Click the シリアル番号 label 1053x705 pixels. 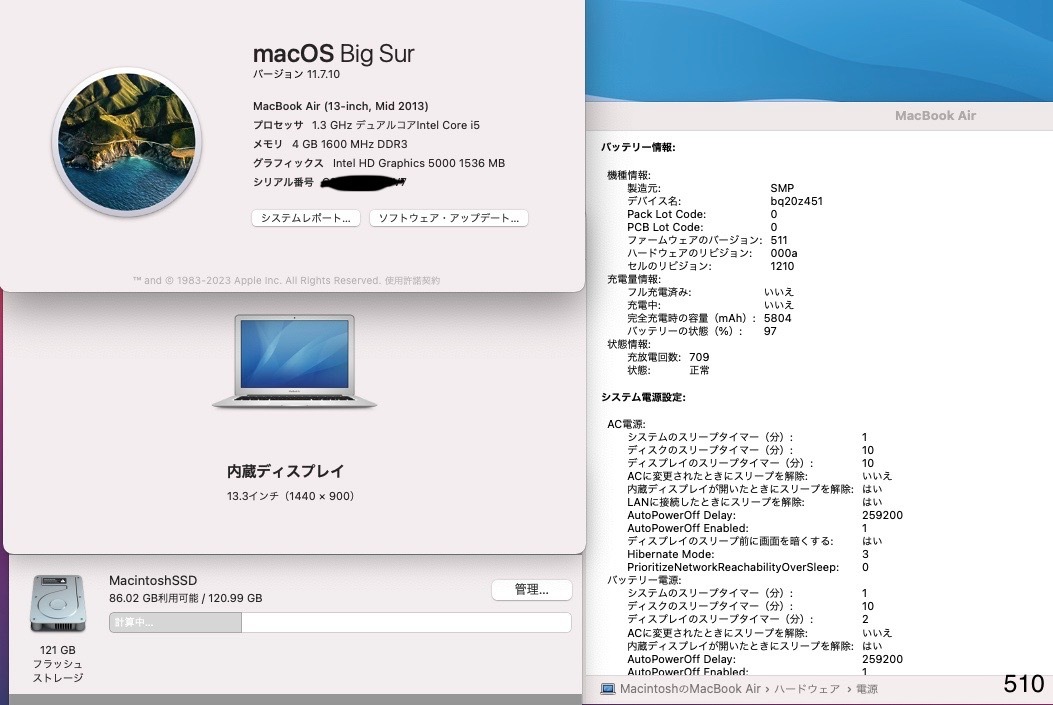(x=283, y=182)
